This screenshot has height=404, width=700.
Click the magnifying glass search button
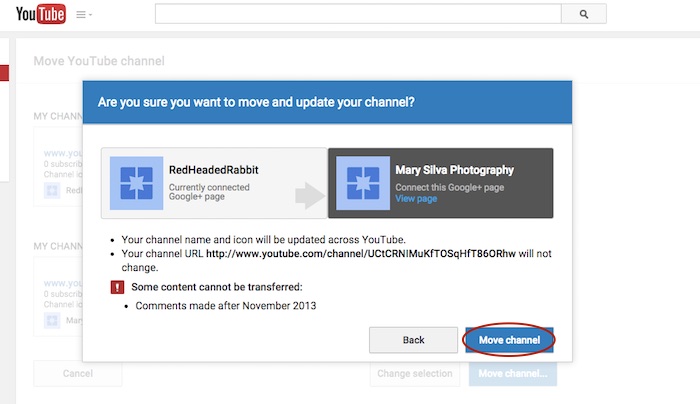coord(583,15)
